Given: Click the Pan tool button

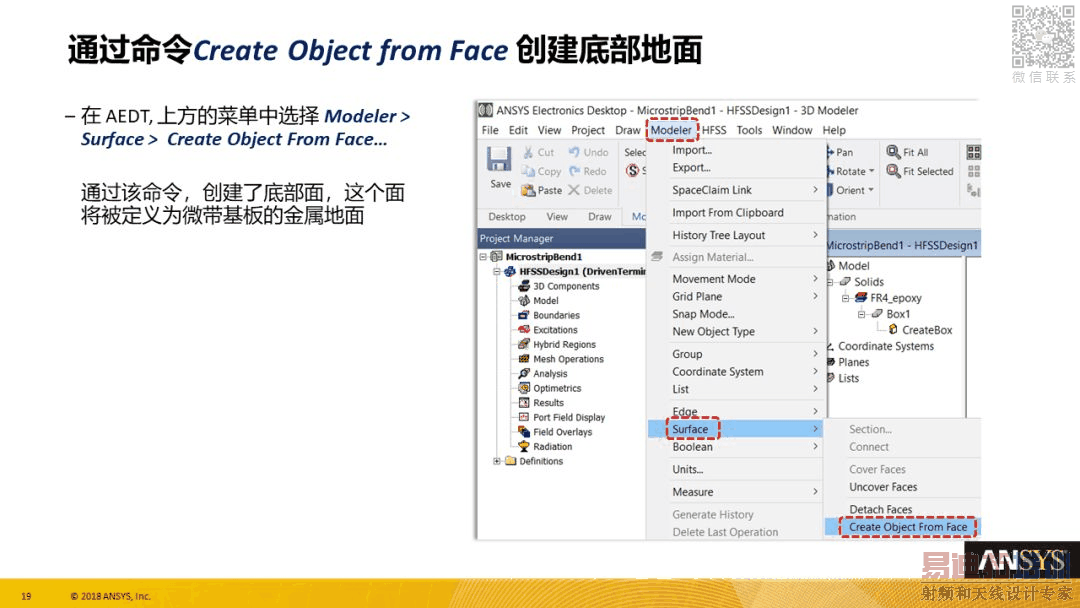Looking at the screenshot, I should click(840, 152).
